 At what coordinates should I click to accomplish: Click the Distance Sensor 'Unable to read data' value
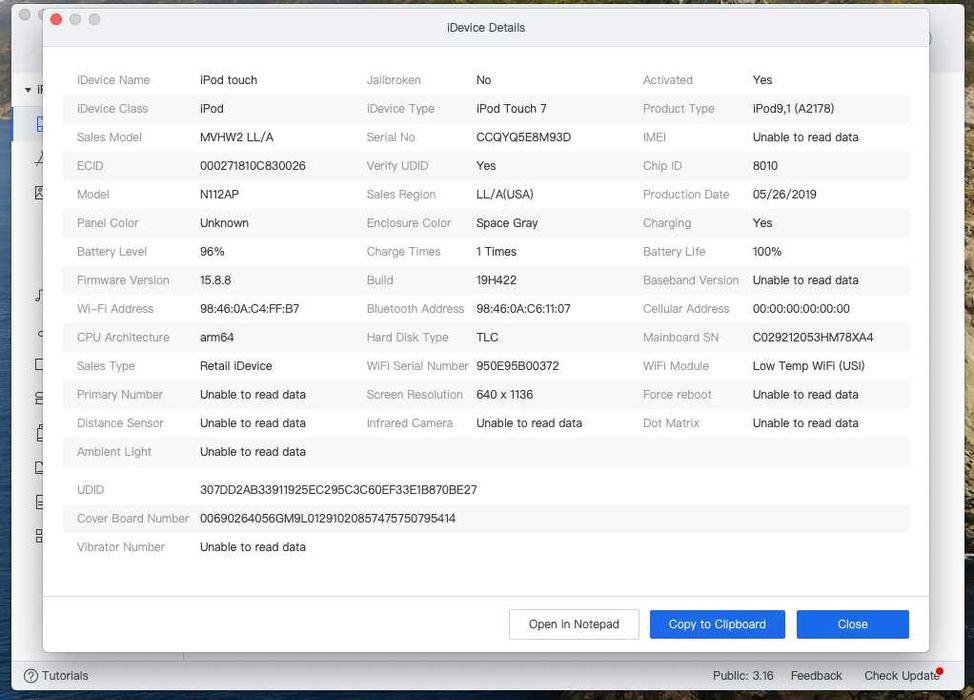[x=253, y=423]
